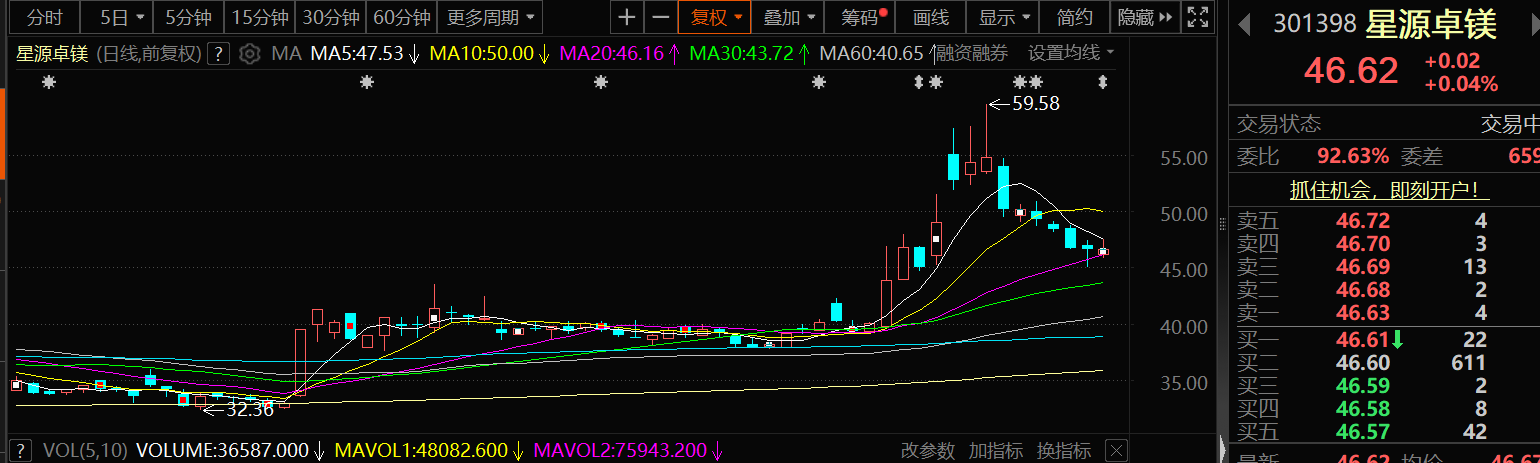The image size is (1540, 463).
Task: Close the volume indicator panel
Action: pyautogui.click(x=1117, y=451)
